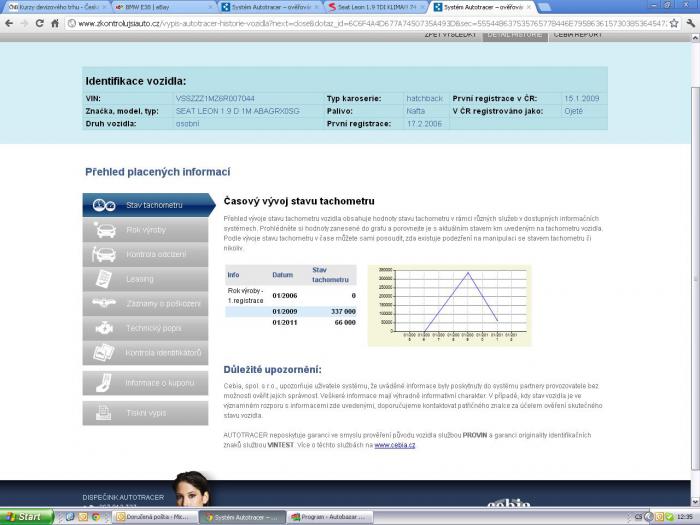
Task: Click the car icon beside Rok výroby
Action: click(104, 230)
